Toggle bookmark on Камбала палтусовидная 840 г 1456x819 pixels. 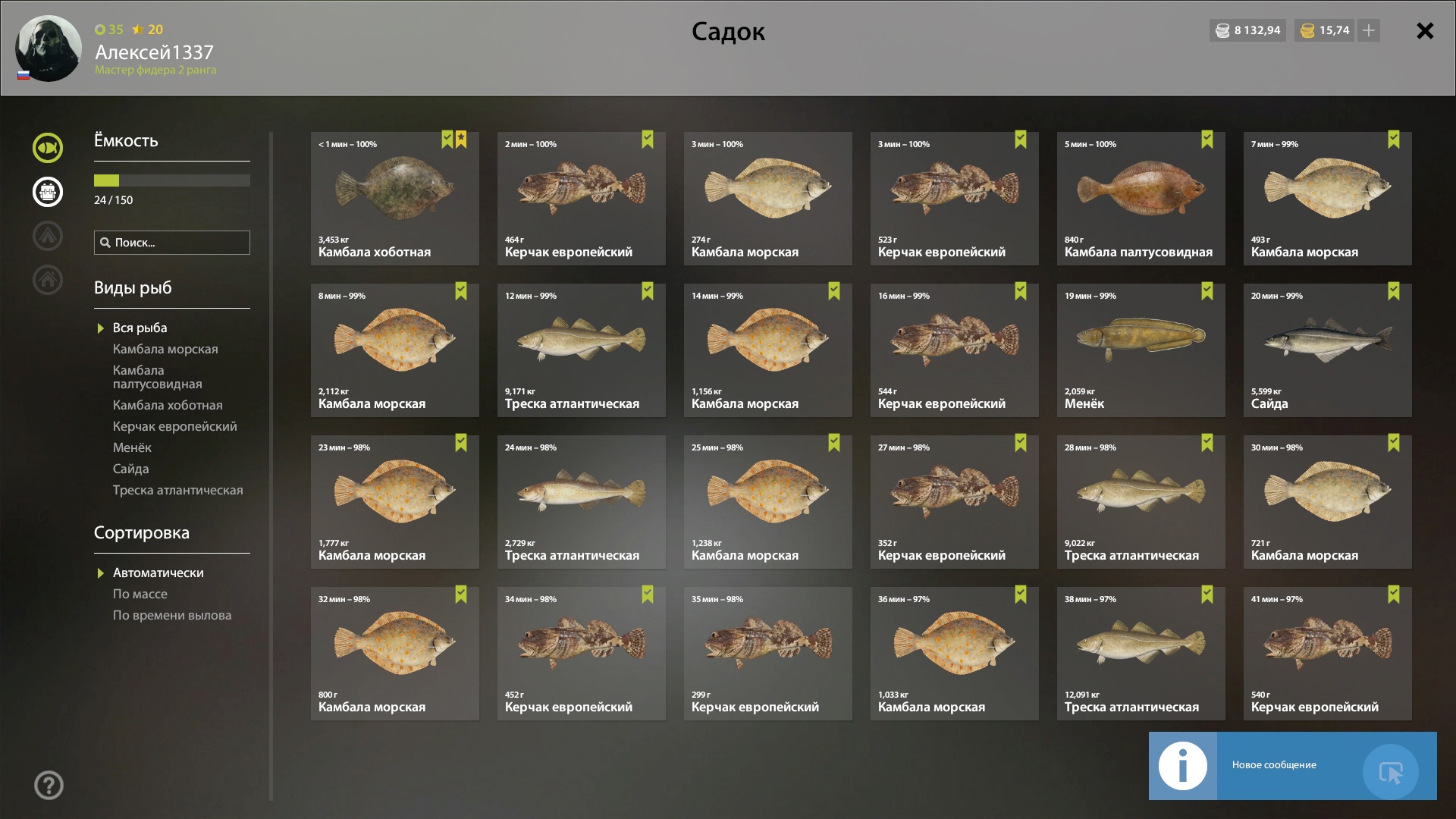click(1207, 140)
